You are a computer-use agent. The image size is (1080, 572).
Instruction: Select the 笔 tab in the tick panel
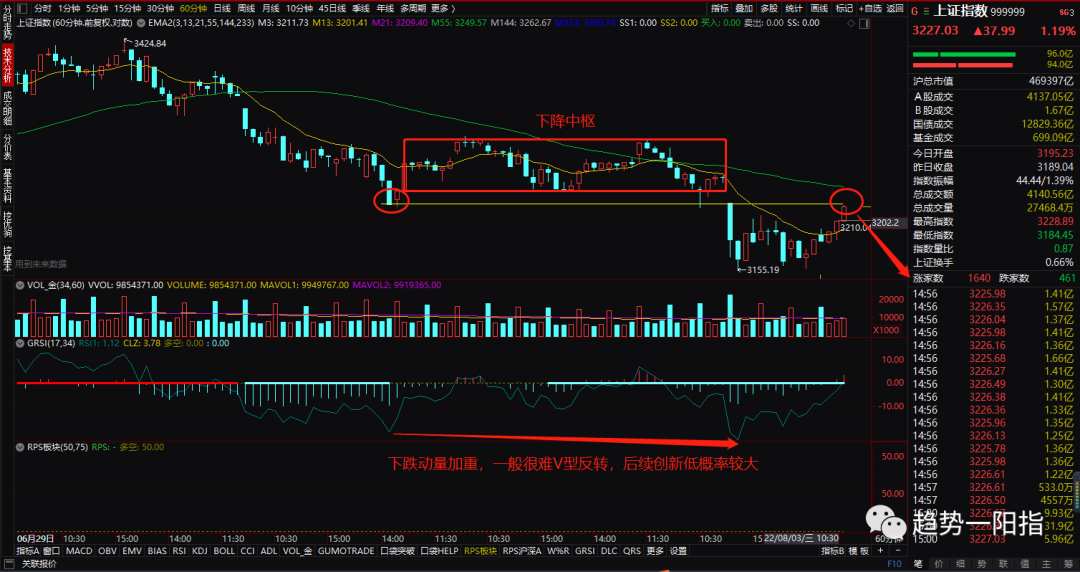coord(917,564)
